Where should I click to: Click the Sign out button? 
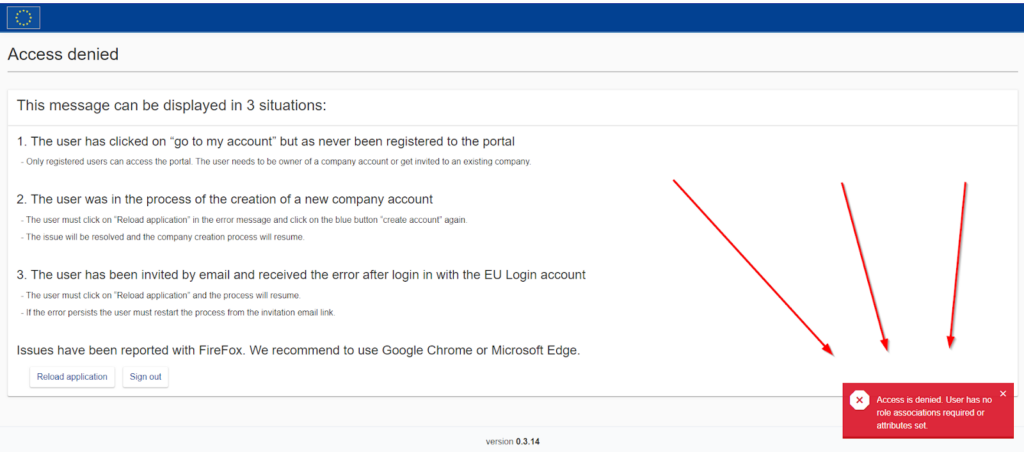(x=145, y=377)
